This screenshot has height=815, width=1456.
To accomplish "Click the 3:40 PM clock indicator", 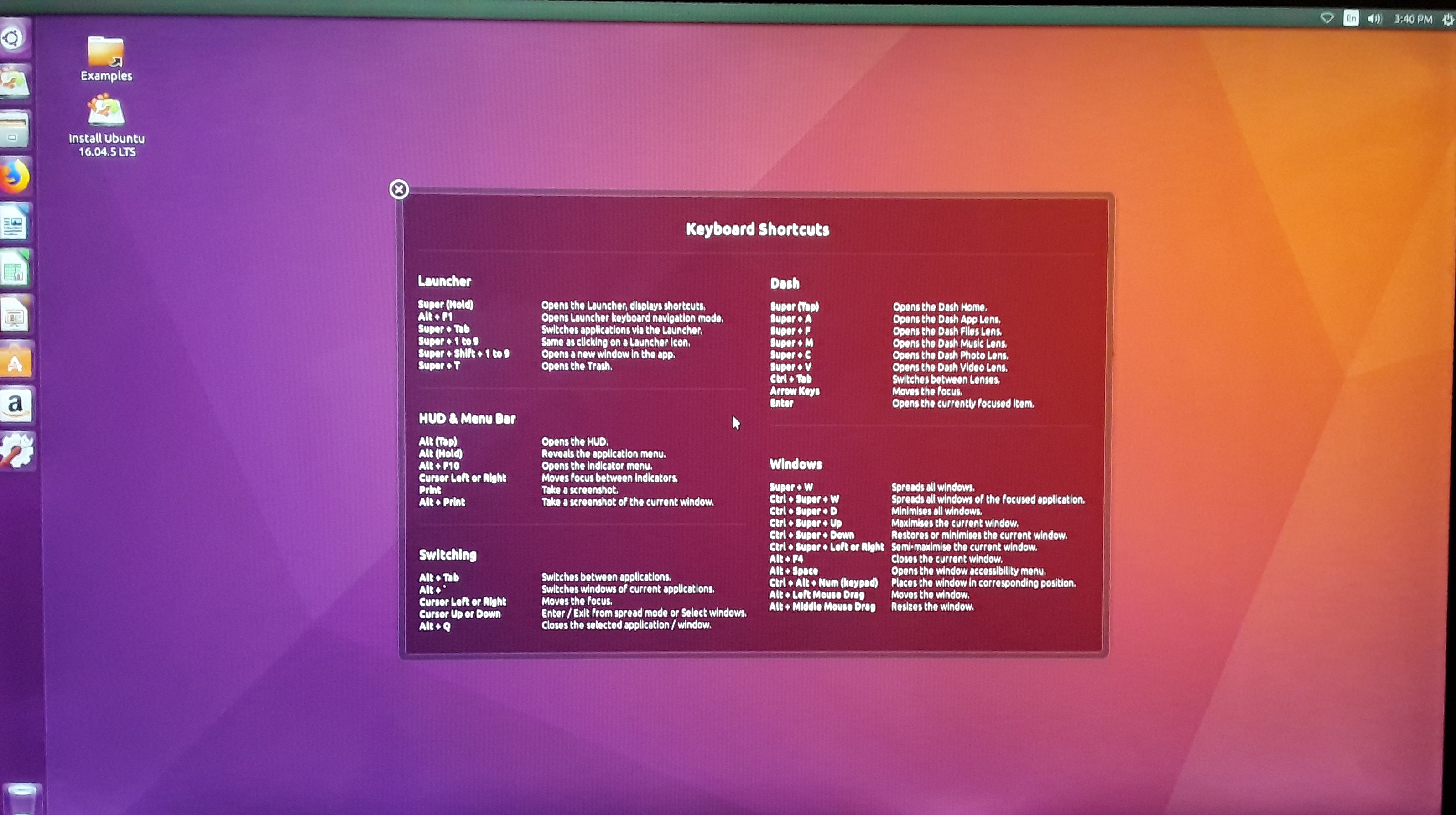I will click(x=1413, y=19).
